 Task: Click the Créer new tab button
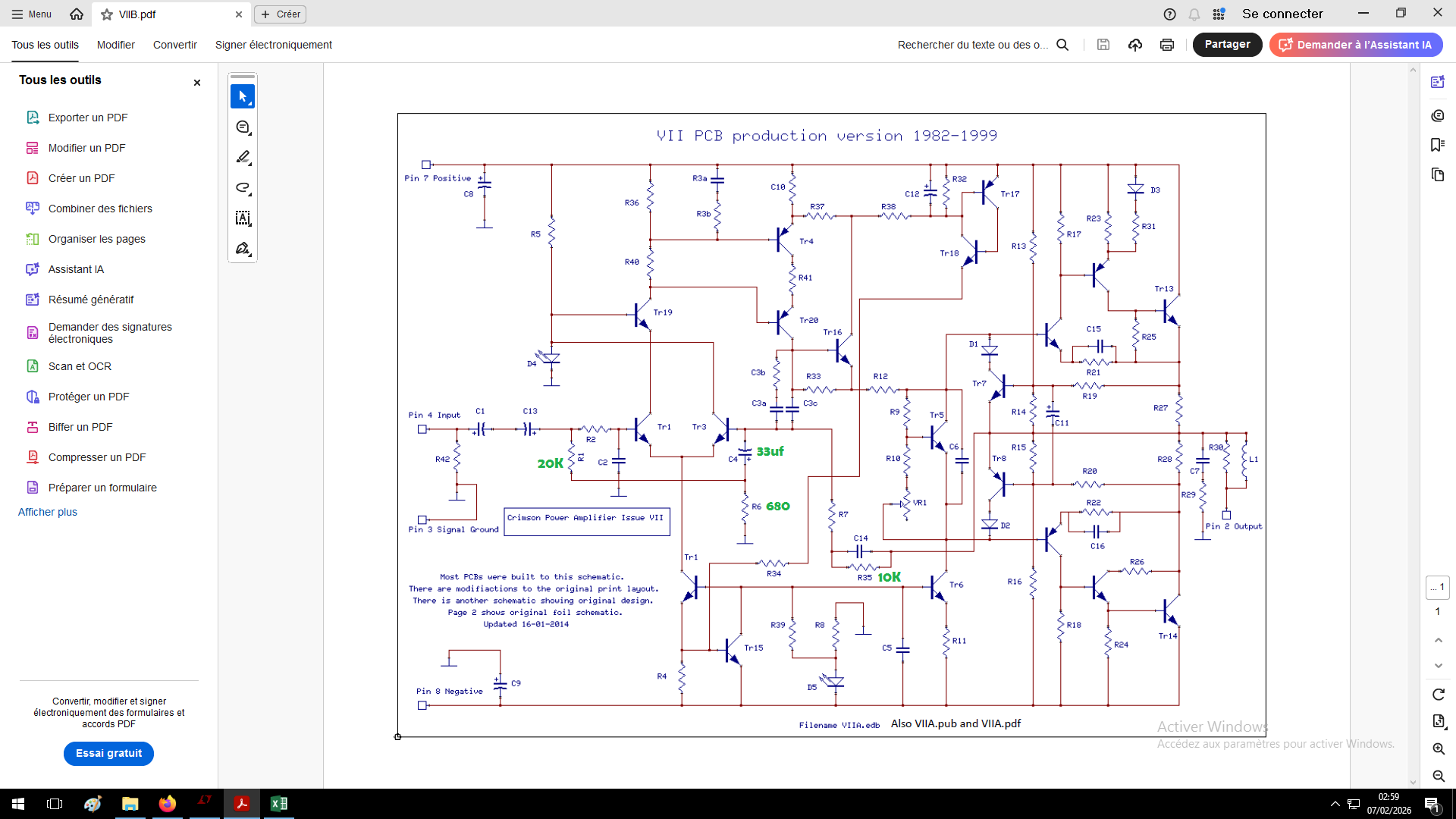click(281, 14)
